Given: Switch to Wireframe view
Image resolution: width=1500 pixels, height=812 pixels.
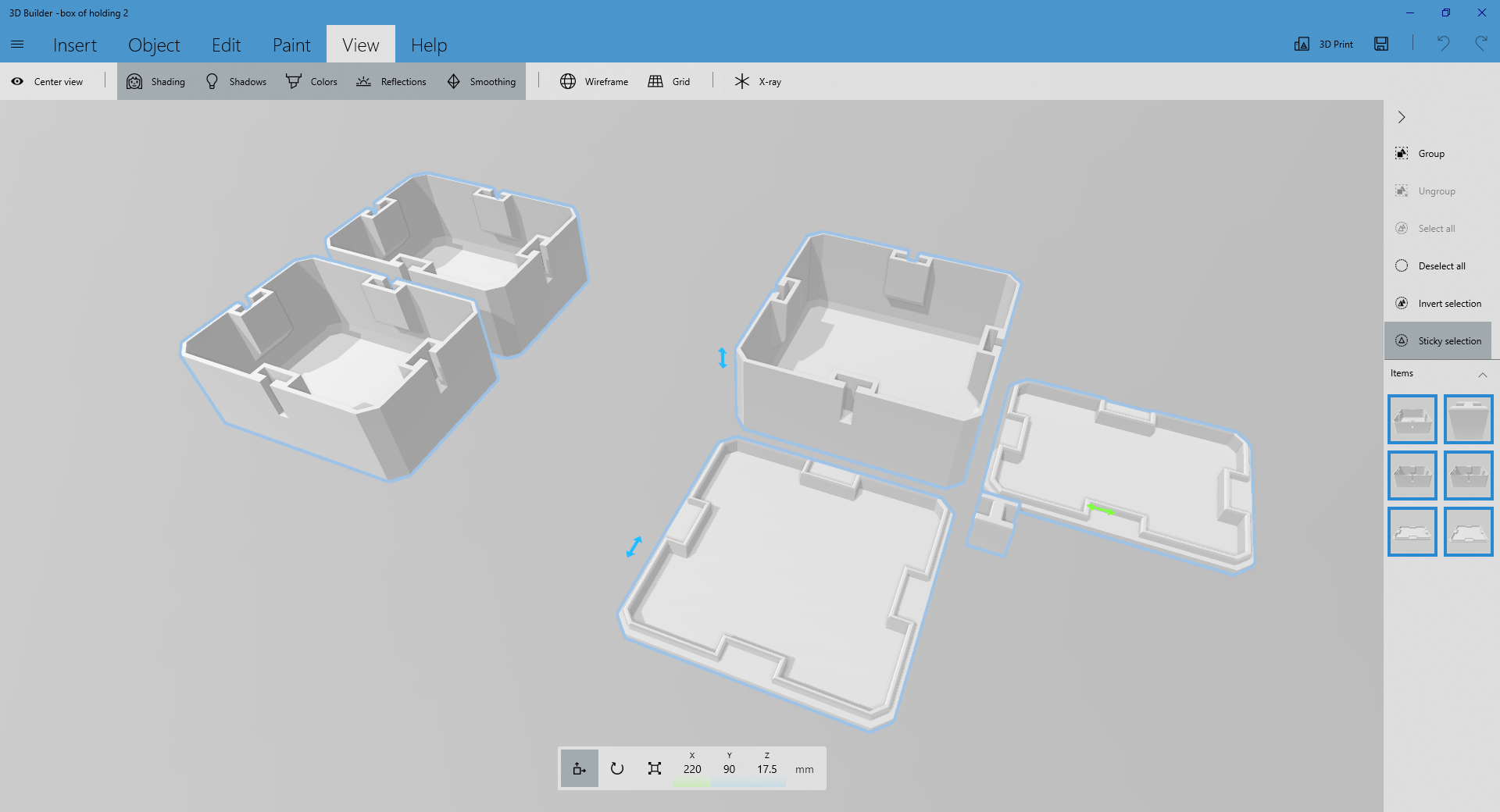Looking at the screenshot, I should [594, 81].
